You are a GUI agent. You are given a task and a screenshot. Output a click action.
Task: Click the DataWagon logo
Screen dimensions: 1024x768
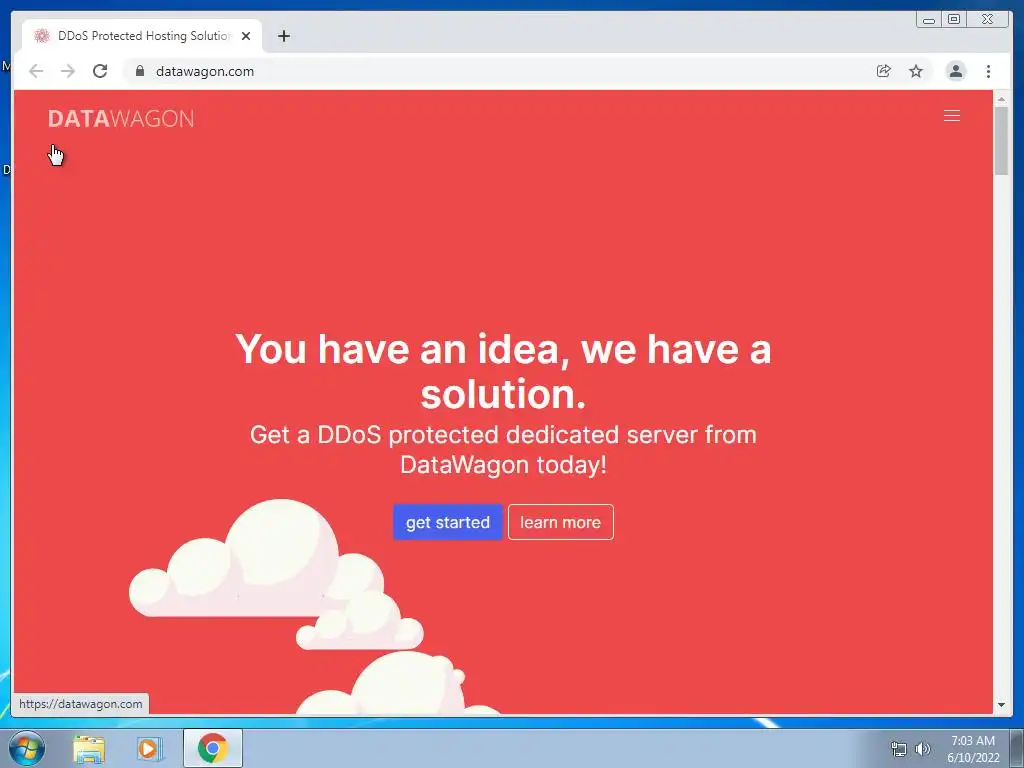click(x=121, y=119)
